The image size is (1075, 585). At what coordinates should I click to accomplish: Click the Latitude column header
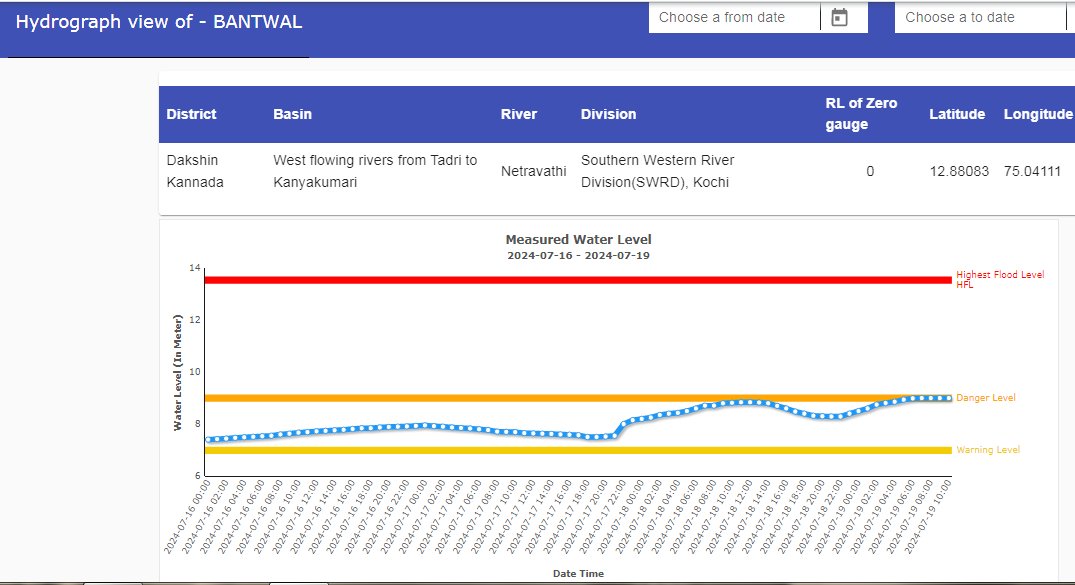(957, 114)
